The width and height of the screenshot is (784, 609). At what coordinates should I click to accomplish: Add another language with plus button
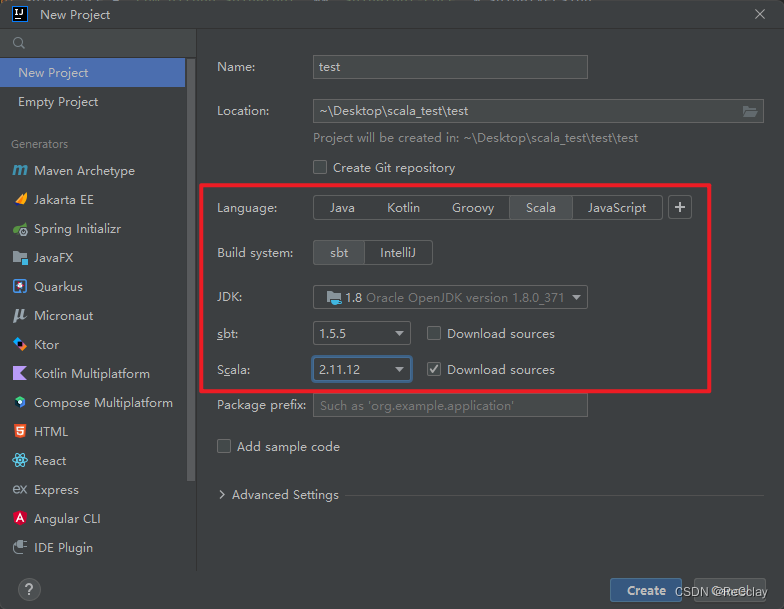click(680, 208)
